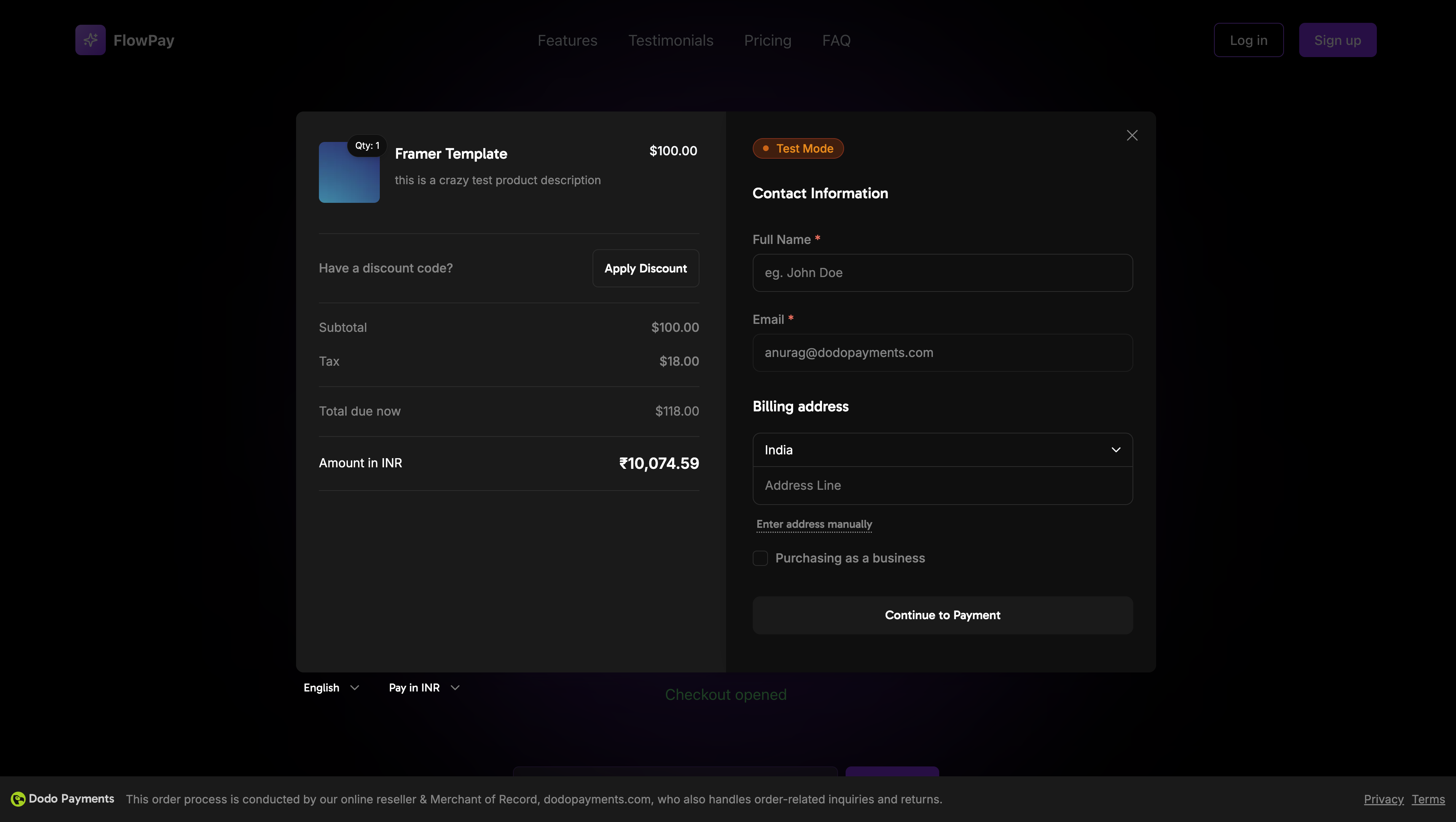The image size is (1456, 822).
Task: Click the Dodo Payments bird logo icon
Action: point(19,799)
